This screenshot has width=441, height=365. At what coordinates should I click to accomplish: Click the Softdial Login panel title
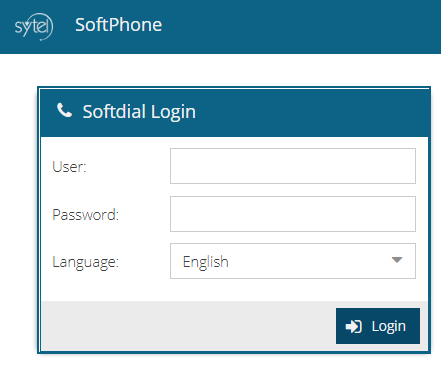coord(139,112)
